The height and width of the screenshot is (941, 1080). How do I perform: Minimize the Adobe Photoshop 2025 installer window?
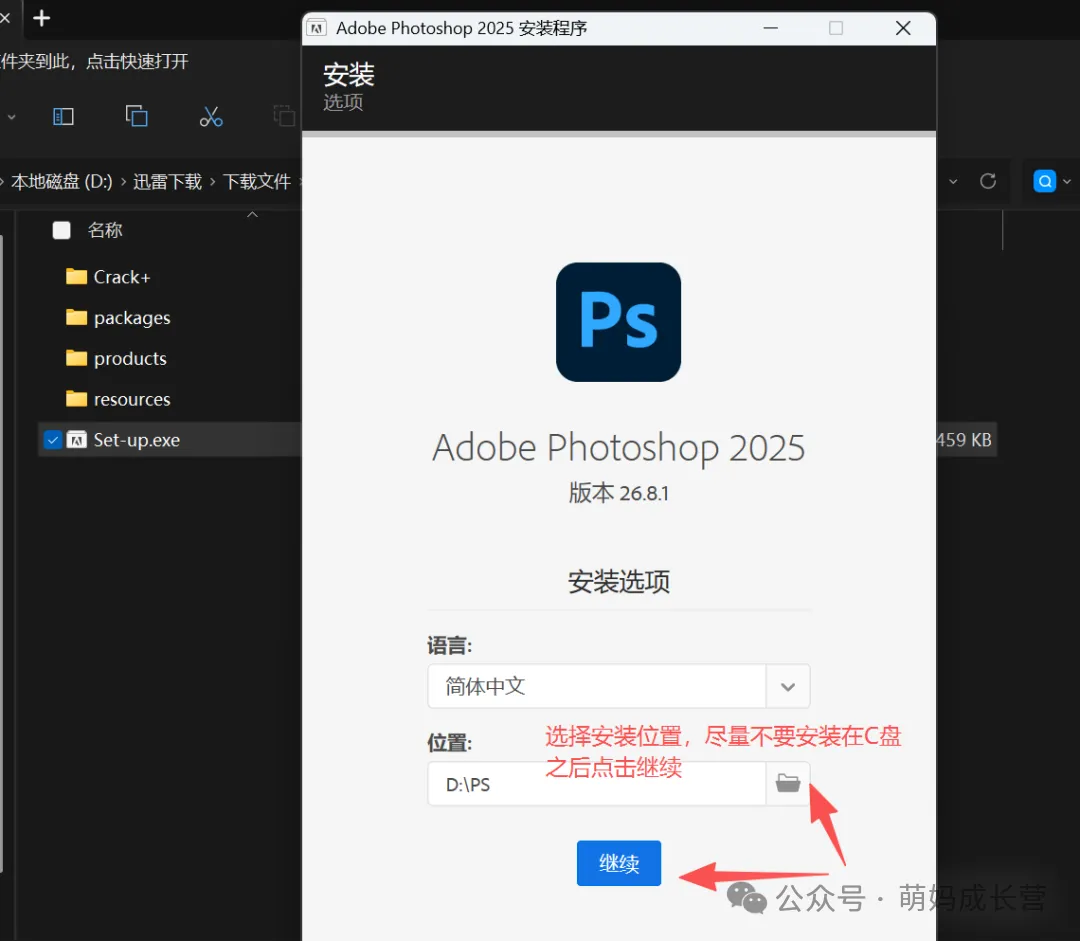[x=771, y=28]
